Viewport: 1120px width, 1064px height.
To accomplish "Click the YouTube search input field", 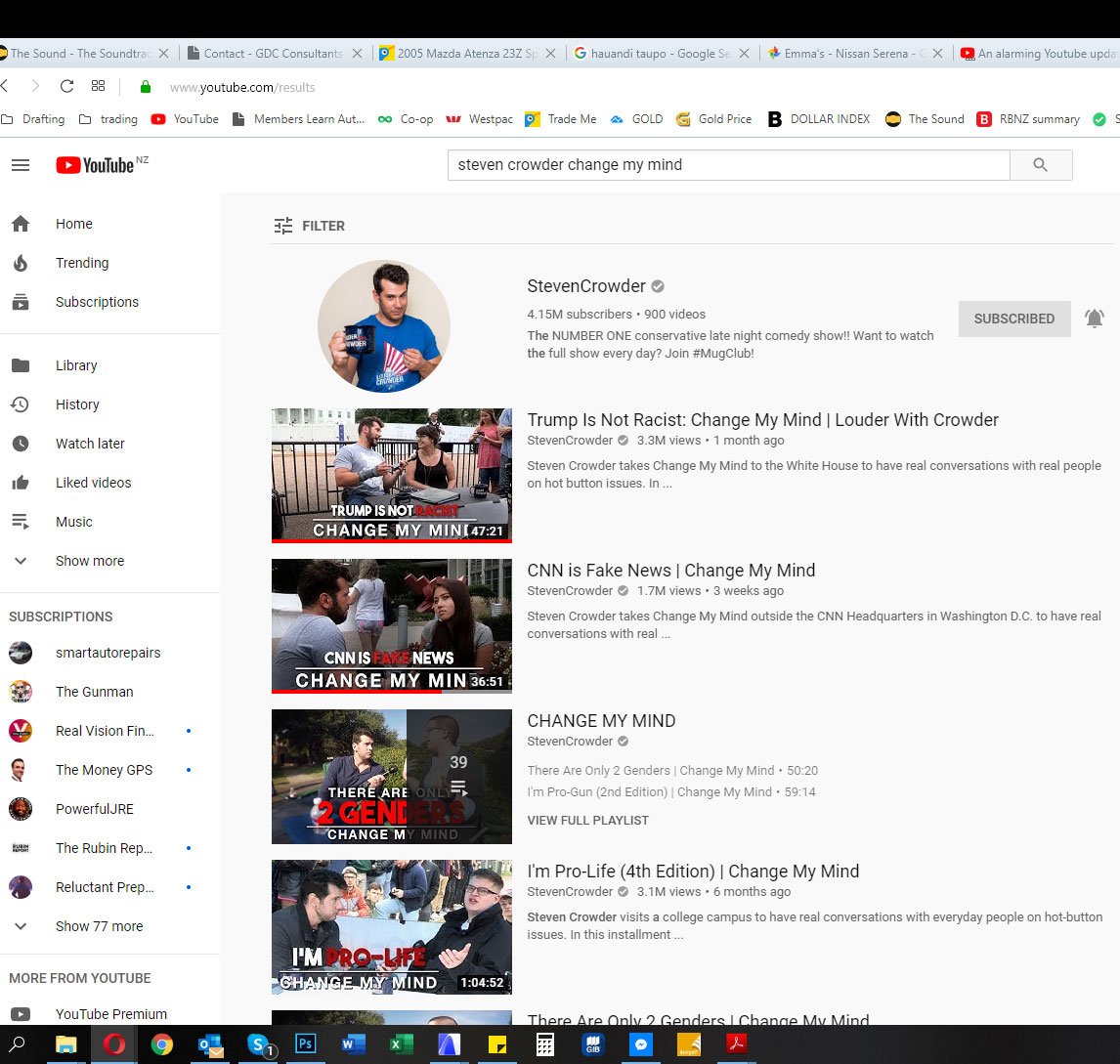I will 728,165.
